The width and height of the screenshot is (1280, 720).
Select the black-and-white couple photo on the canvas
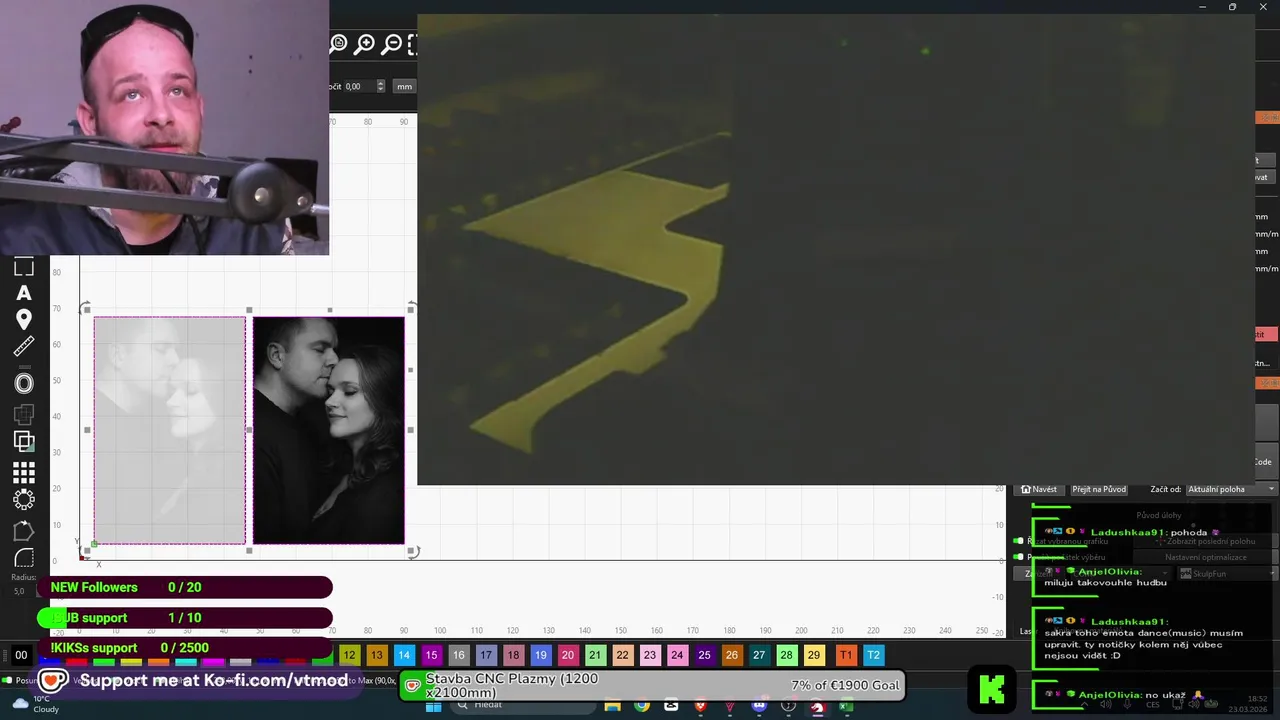(329, 430)
